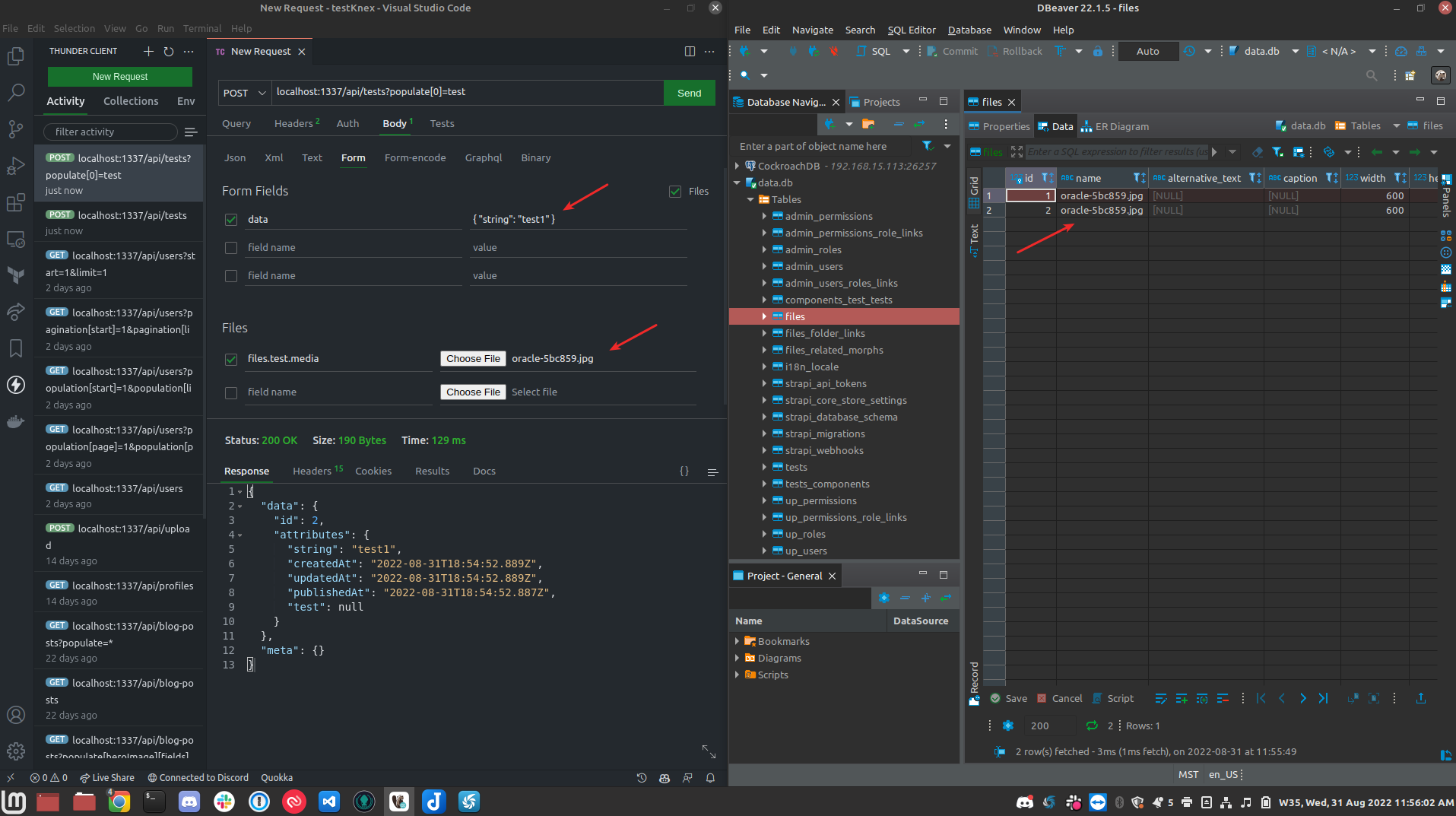Image resolution: width=1456 pixels, height=816 pixels.
Task: Click the Send button
Action: click(688, 92)
